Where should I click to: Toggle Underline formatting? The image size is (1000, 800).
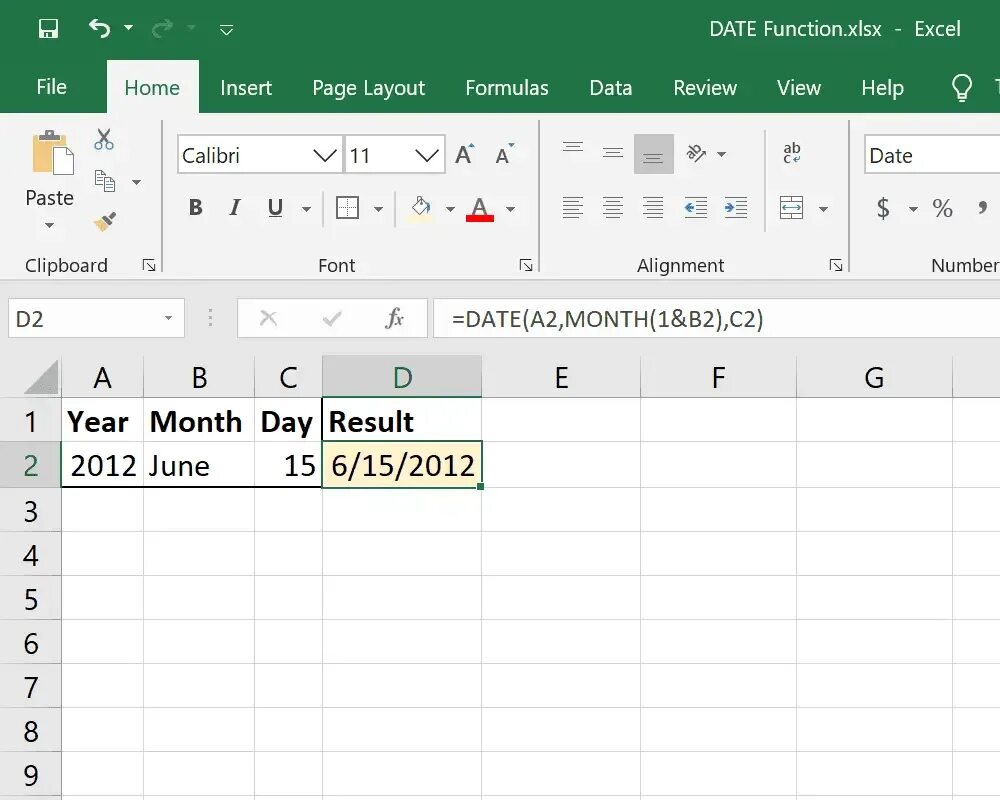tap(276, 207)
